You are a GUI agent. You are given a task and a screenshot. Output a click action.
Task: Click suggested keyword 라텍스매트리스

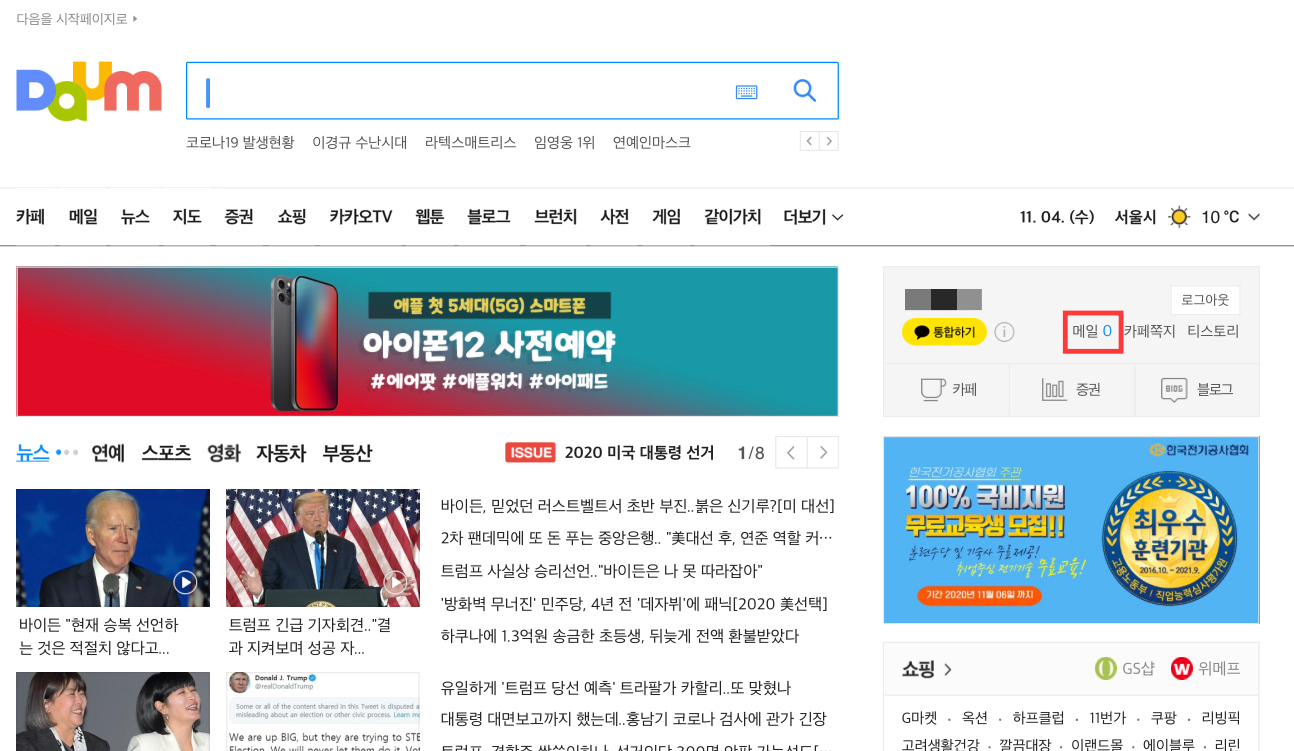tap(470, 142)
